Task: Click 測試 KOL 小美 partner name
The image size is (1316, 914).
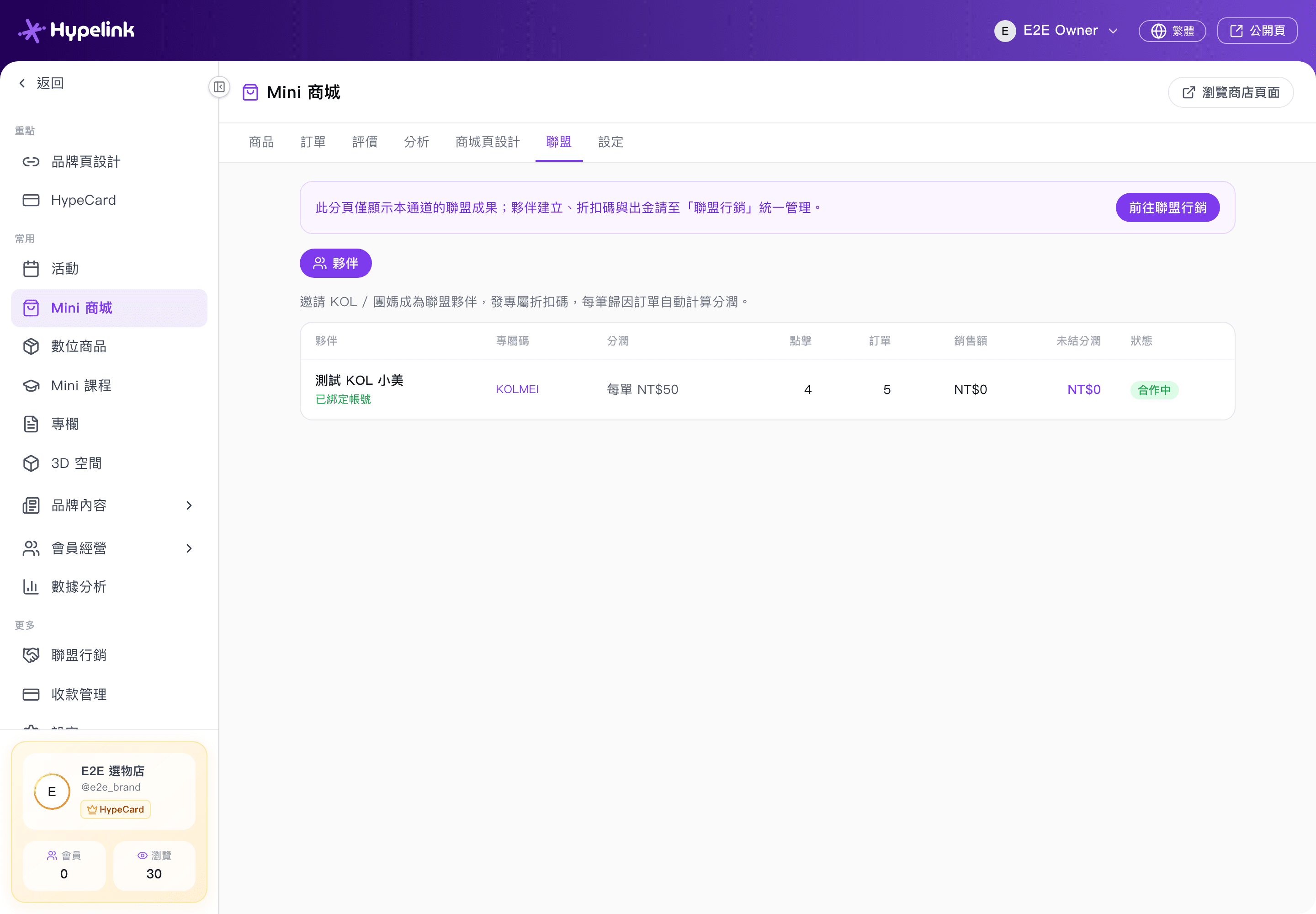Action: click(359, 380)
